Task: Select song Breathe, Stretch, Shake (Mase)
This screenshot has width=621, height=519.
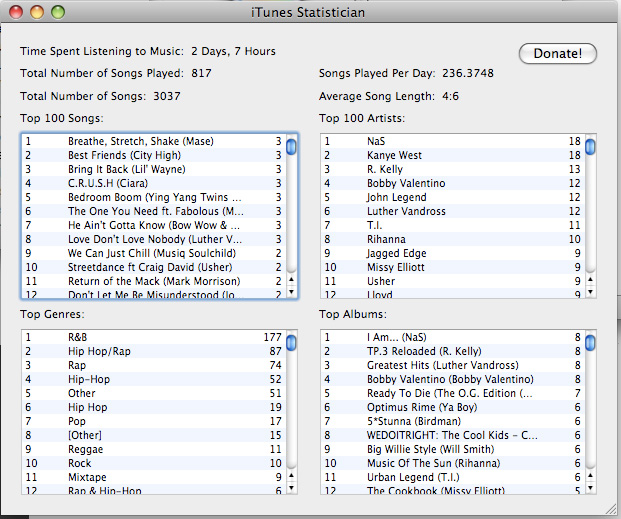Action: [x=154, y=141]
